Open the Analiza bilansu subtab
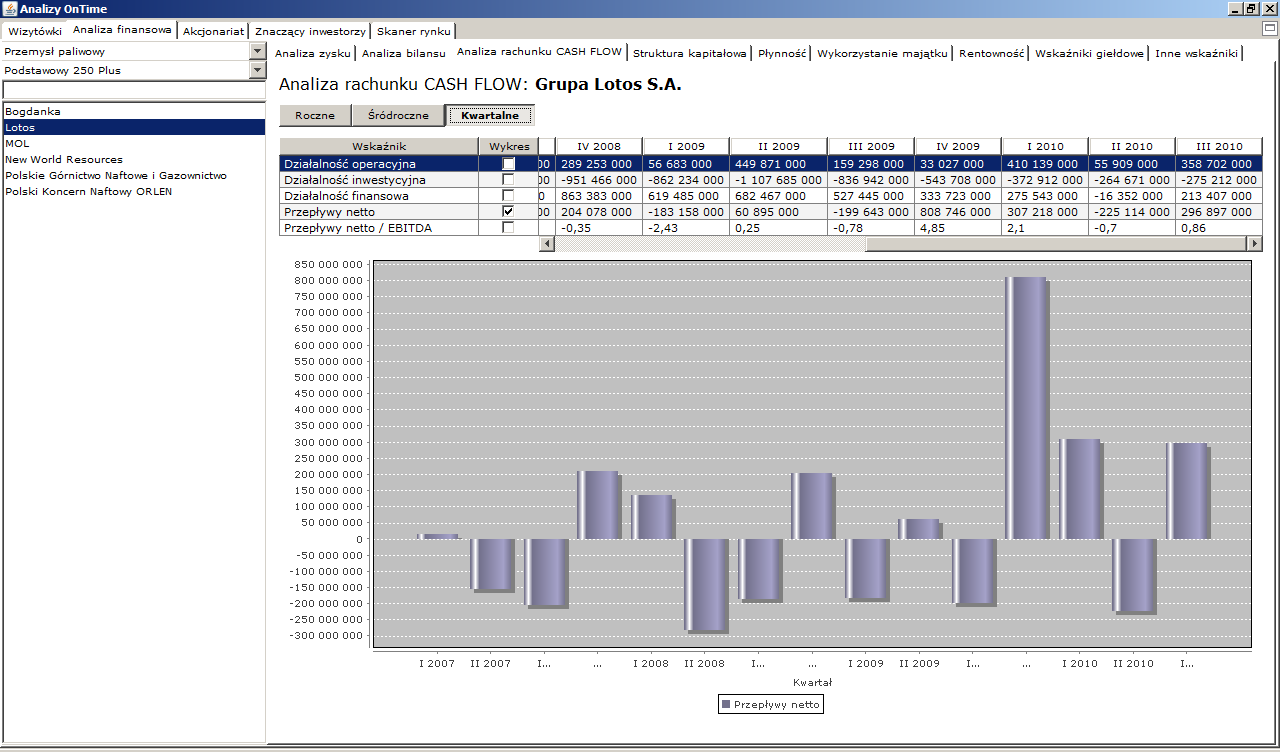The image size is (1280, 752). [403, 53]
